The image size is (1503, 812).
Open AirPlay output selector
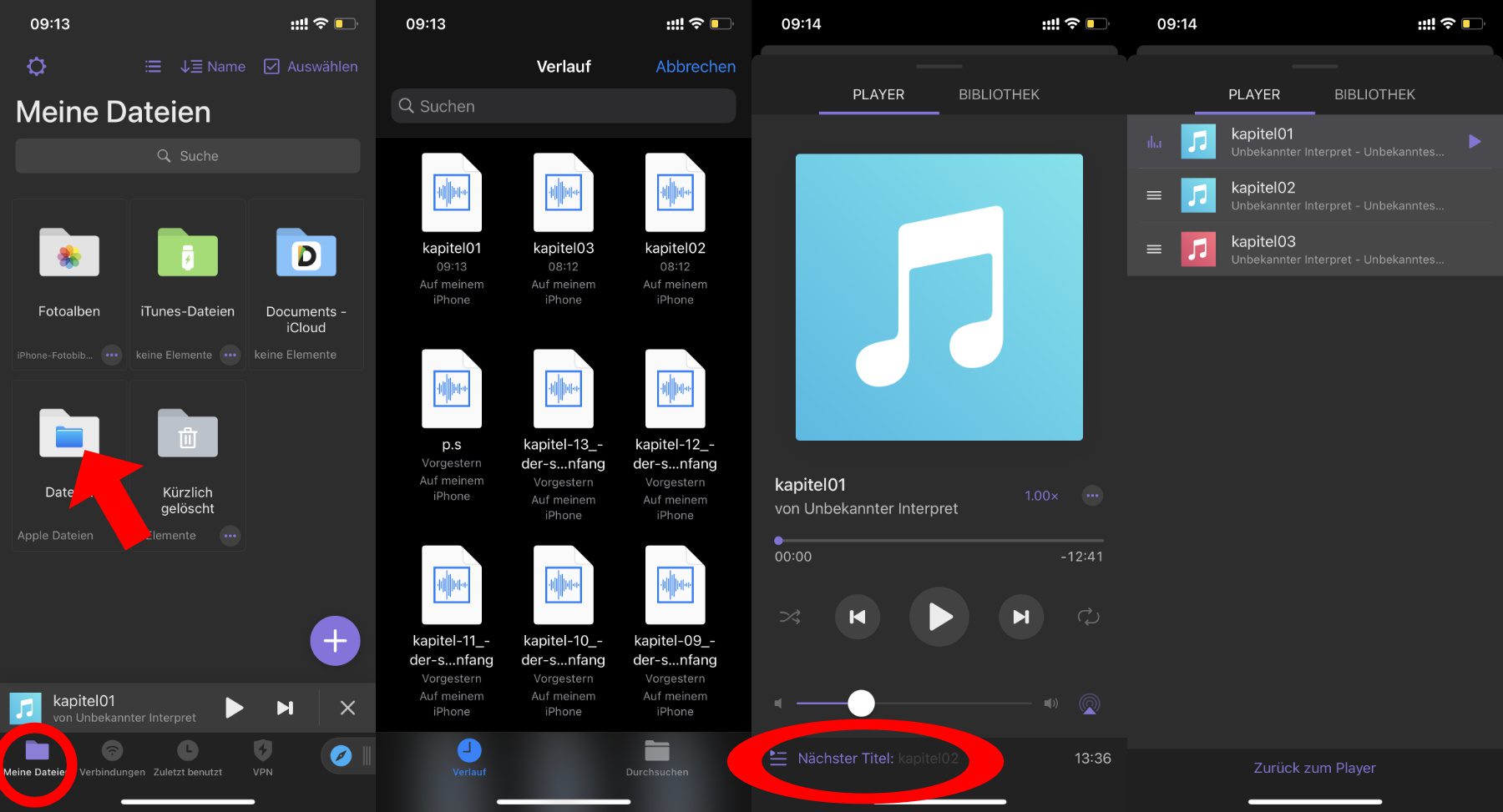[x=1090, y=704]
